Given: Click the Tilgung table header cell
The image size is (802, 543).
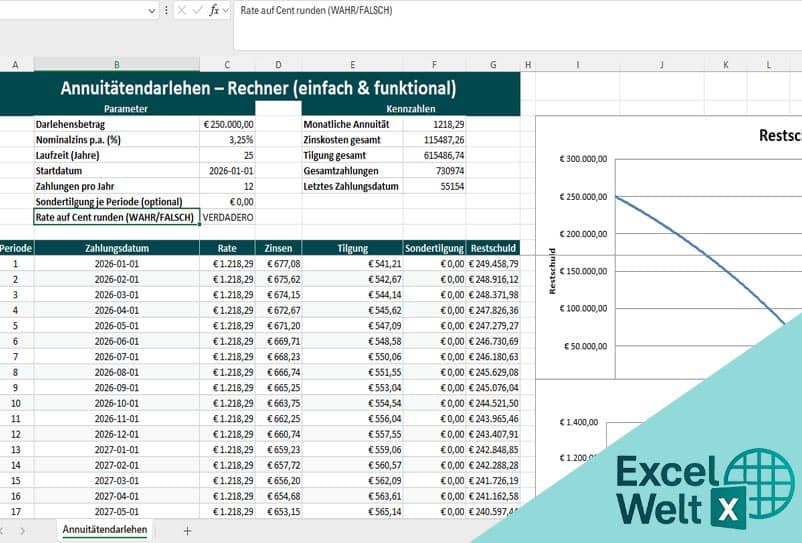Looking at the screenshot, I should click(352, 248).
